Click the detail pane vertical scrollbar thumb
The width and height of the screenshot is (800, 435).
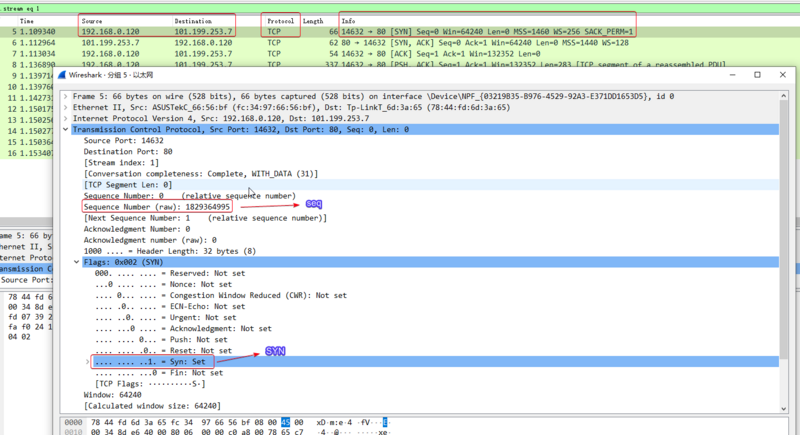(784, 228)
